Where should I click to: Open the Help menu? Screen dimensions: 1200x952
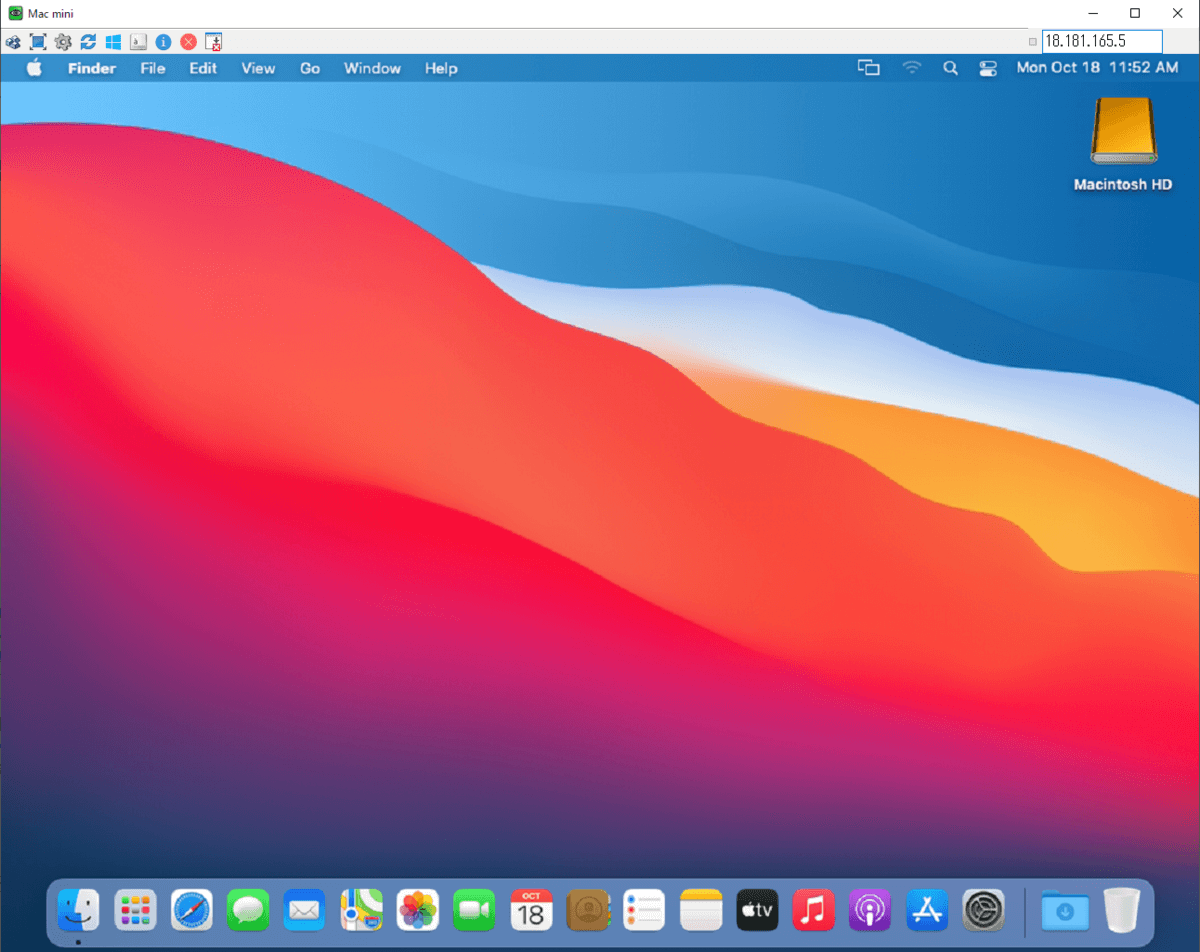click(441, 68)
